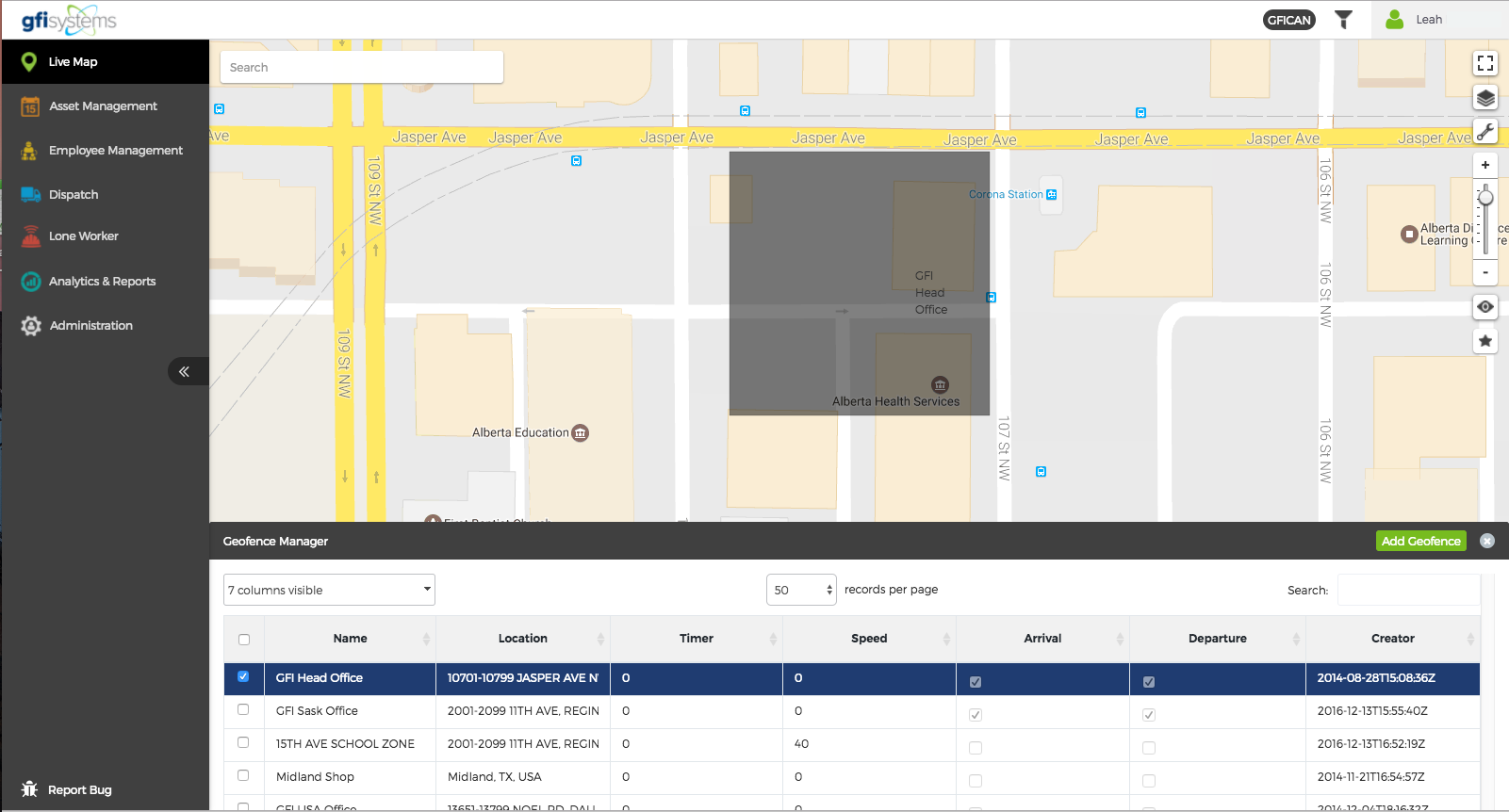Click the GFI Head Office geofence area
Image resolution: width=1509 pixels, height=812 pixels.
tap(860, 284)
